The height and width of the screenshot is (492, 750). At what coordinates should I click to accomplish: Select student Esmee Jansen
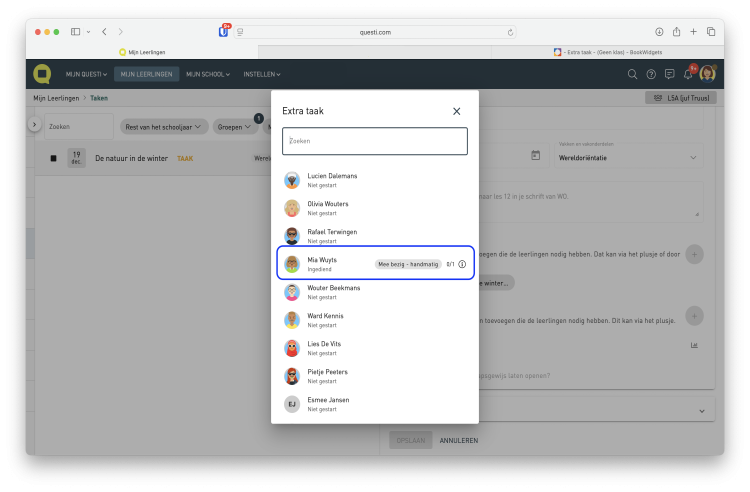tap(375, 404)
